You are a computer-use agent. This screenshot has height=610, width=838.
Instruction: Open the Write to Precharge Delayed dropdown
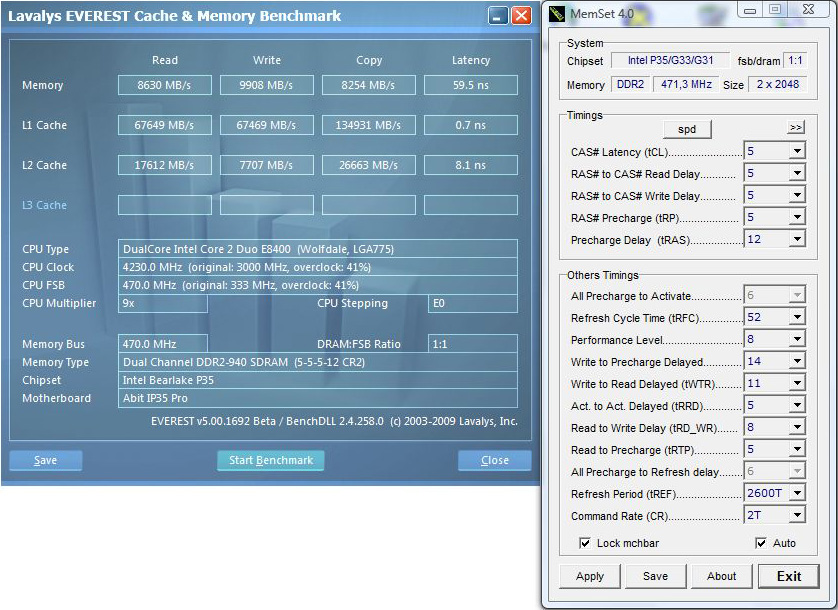click(797, 361)
